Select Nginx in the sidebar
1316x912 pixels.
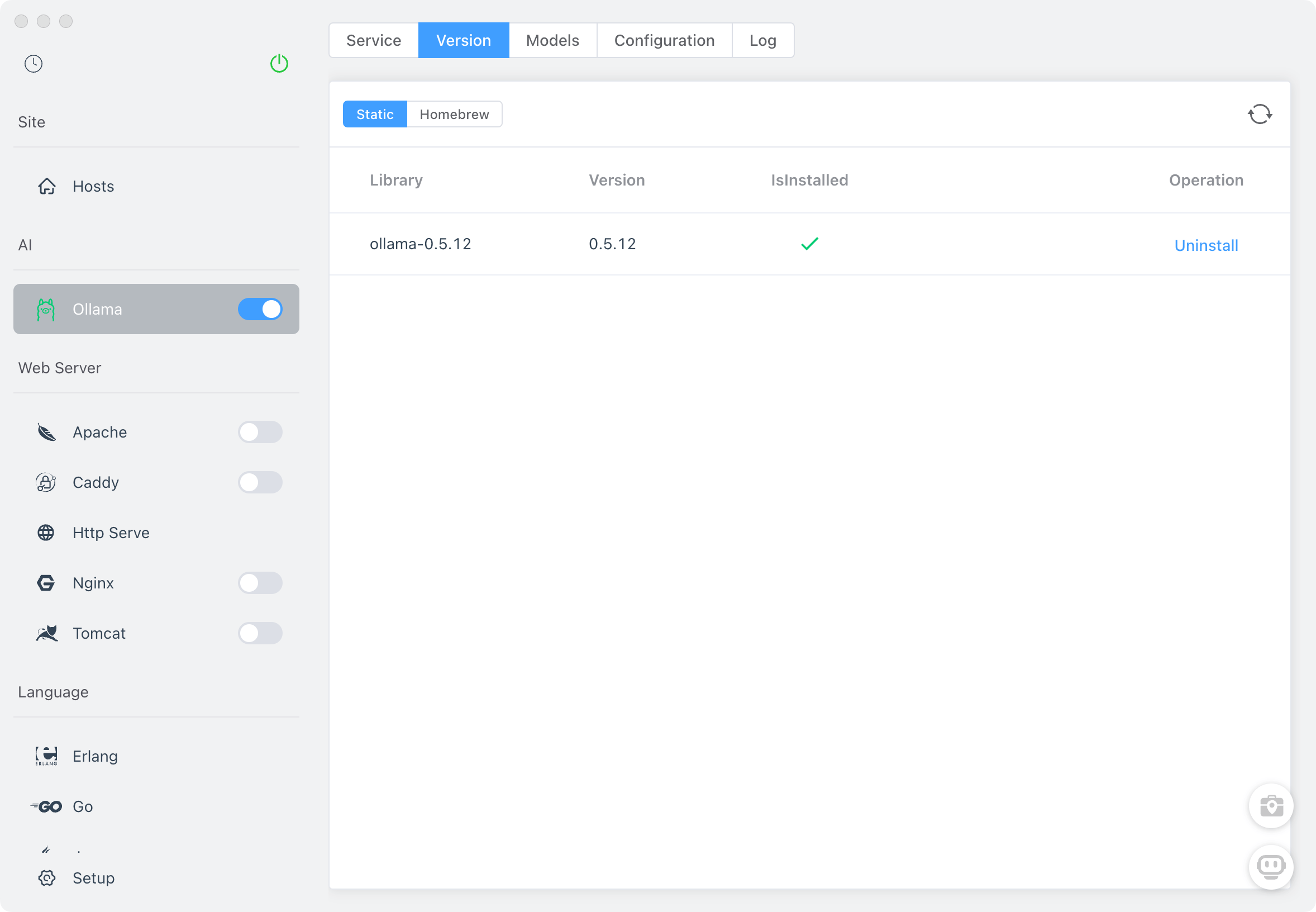[156, 583]
